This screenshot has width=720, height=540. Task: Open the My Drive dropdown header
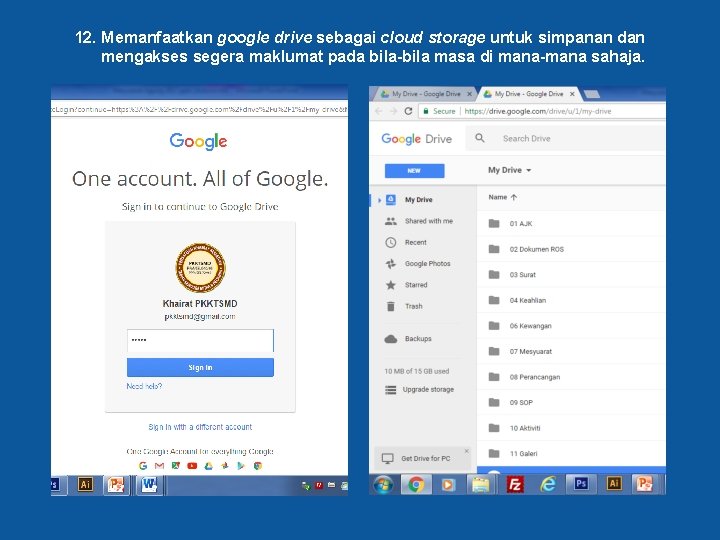click(x=509, y=170)
